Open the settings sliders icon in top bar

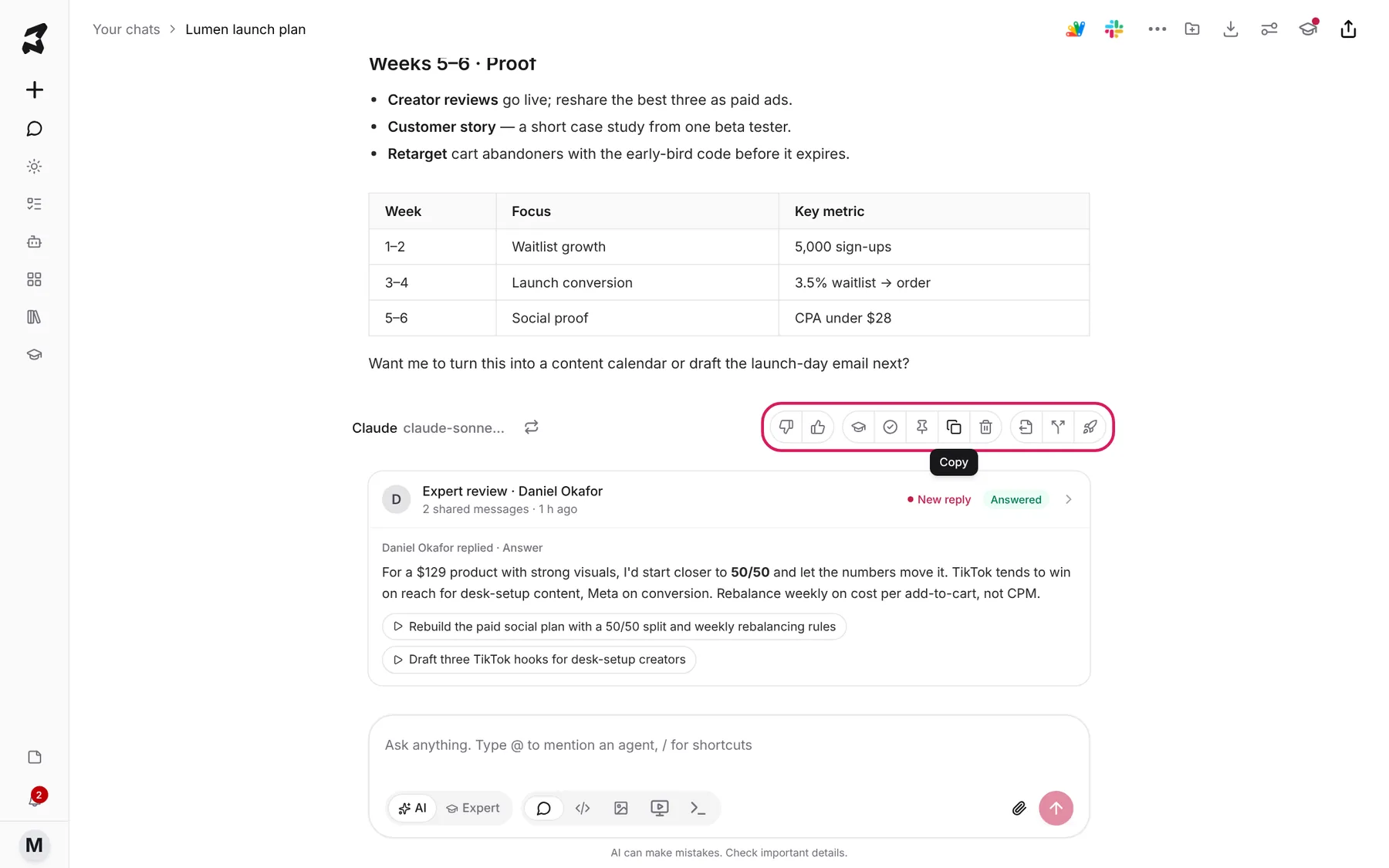pyautogui.click(x=1269, y=29)
